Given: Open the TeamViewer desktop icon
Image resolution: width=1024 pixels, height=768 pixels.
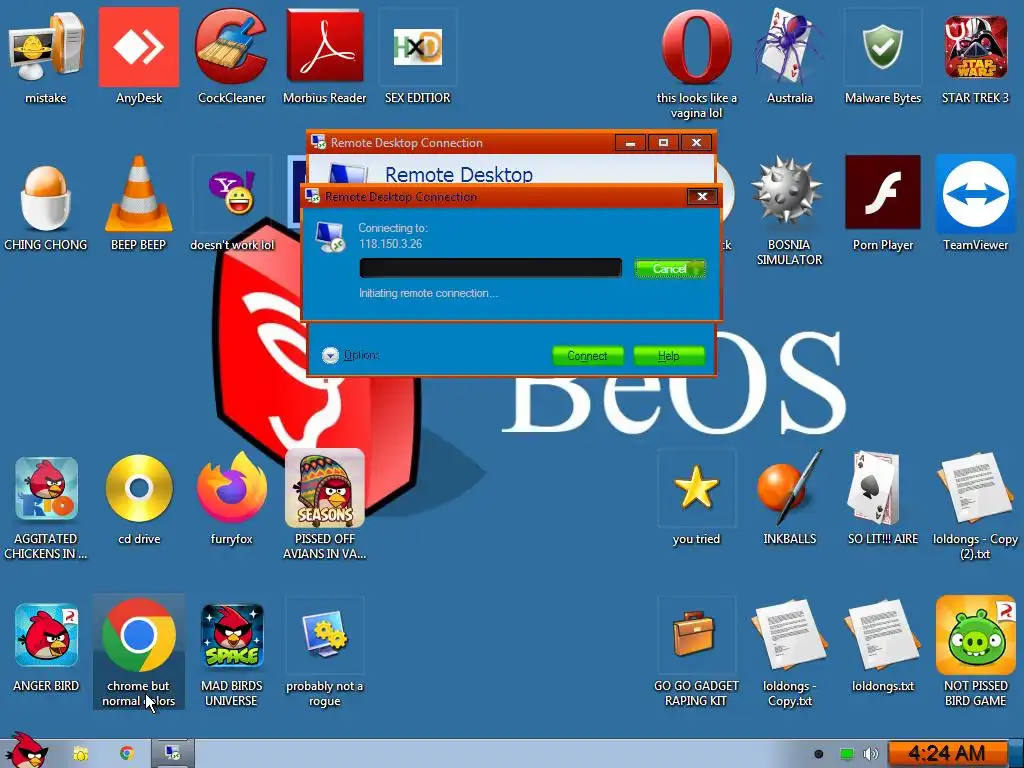Looking at the screenshot, I should coord(975,204).
